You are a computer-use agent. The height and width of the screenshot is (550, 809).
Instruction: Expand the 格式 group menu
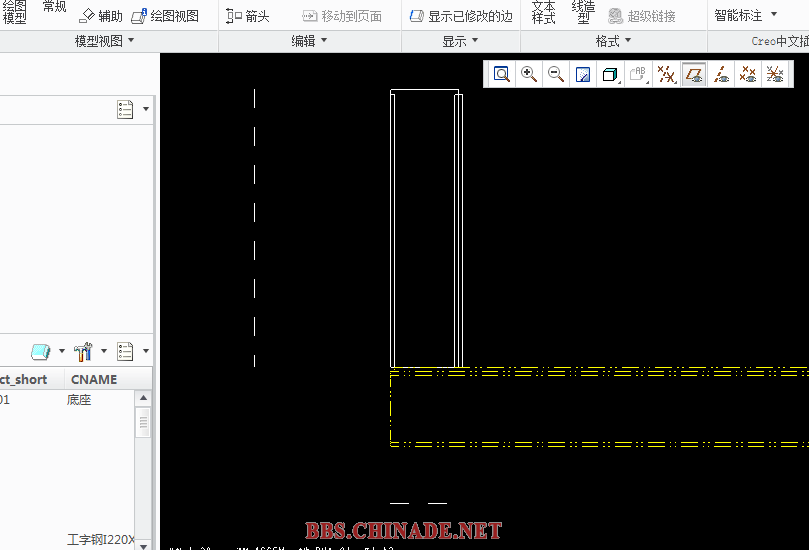click(x=613, y=41)
